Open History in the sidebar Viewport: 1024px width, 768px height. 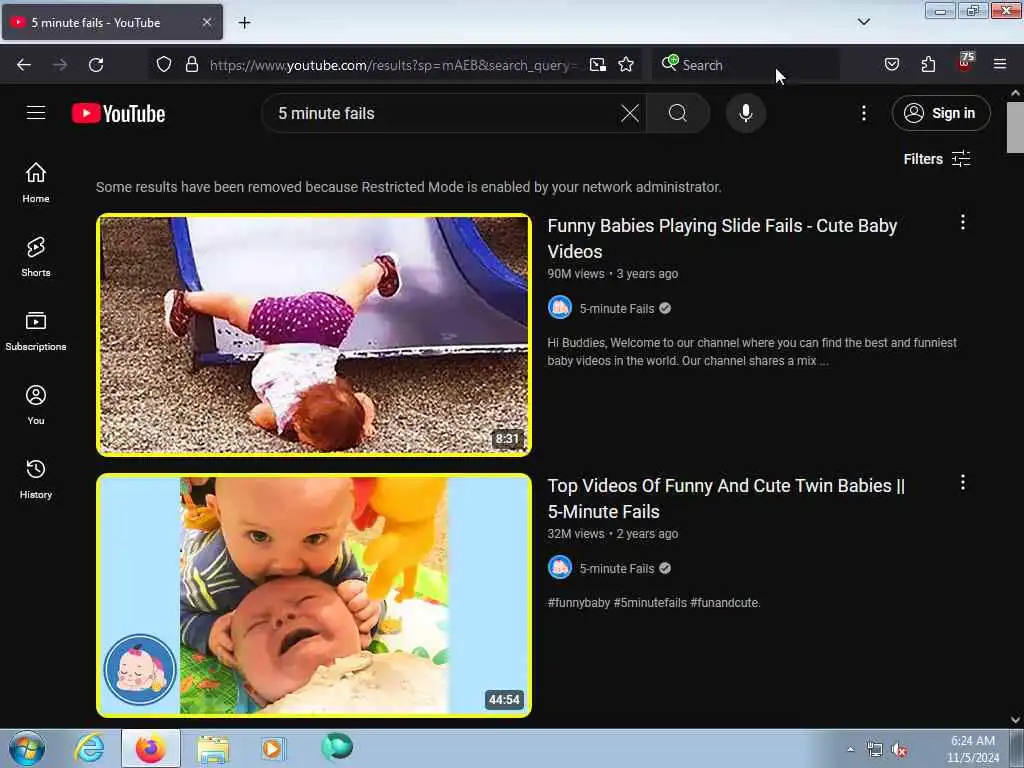pos(36,479)
